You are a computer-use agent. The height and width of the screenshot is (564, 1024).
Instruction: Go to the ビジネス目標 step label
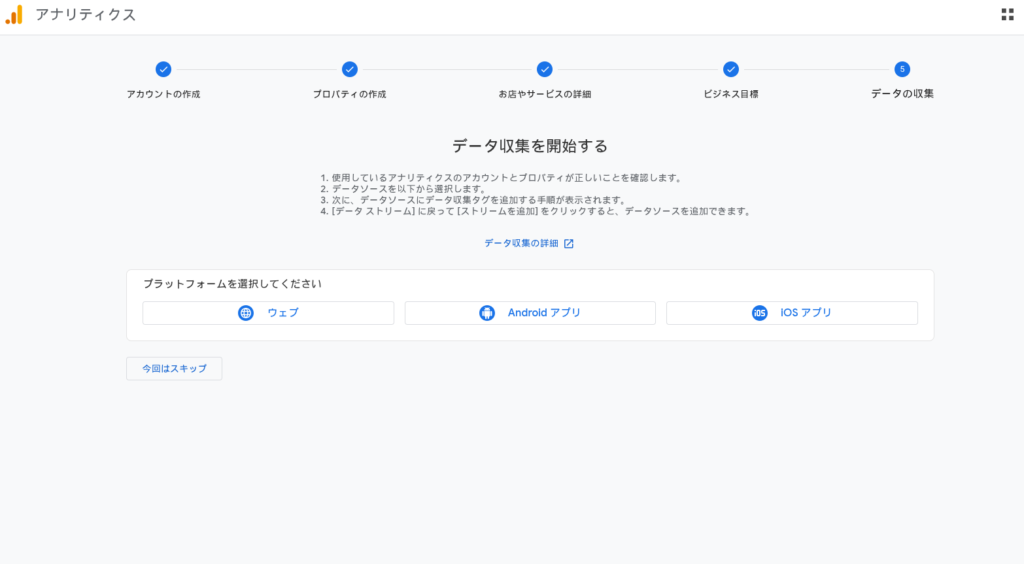pyautogui.click(x=731, y=94)
